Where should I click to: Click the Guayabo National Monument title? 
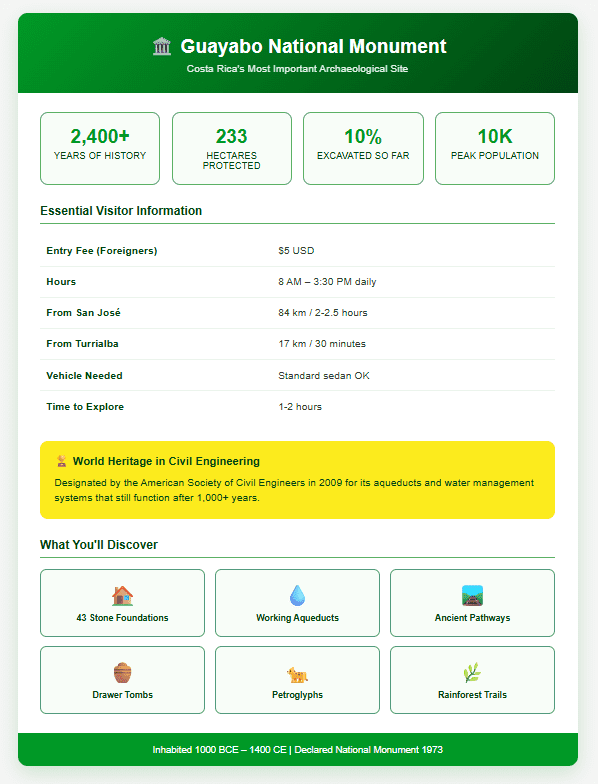tap(313, 46)
